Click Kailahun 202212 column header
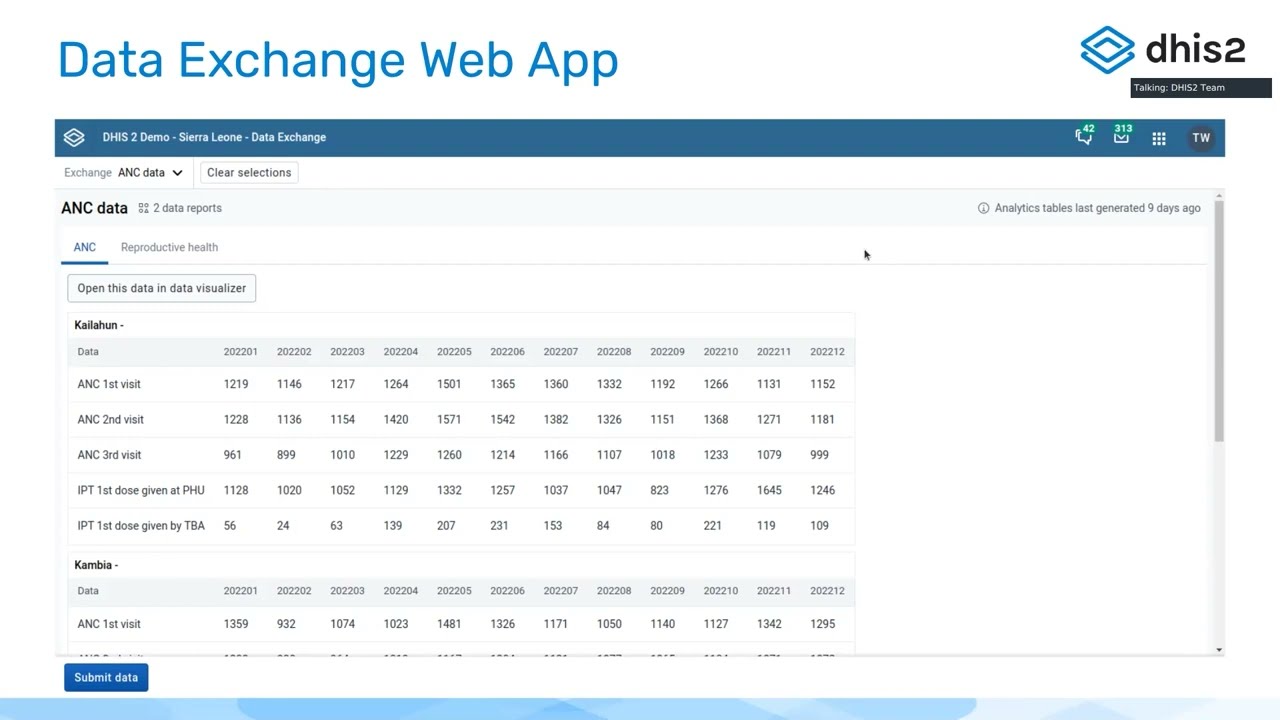This screenshot has width=1280, height=720. click(x=827, y=352)
